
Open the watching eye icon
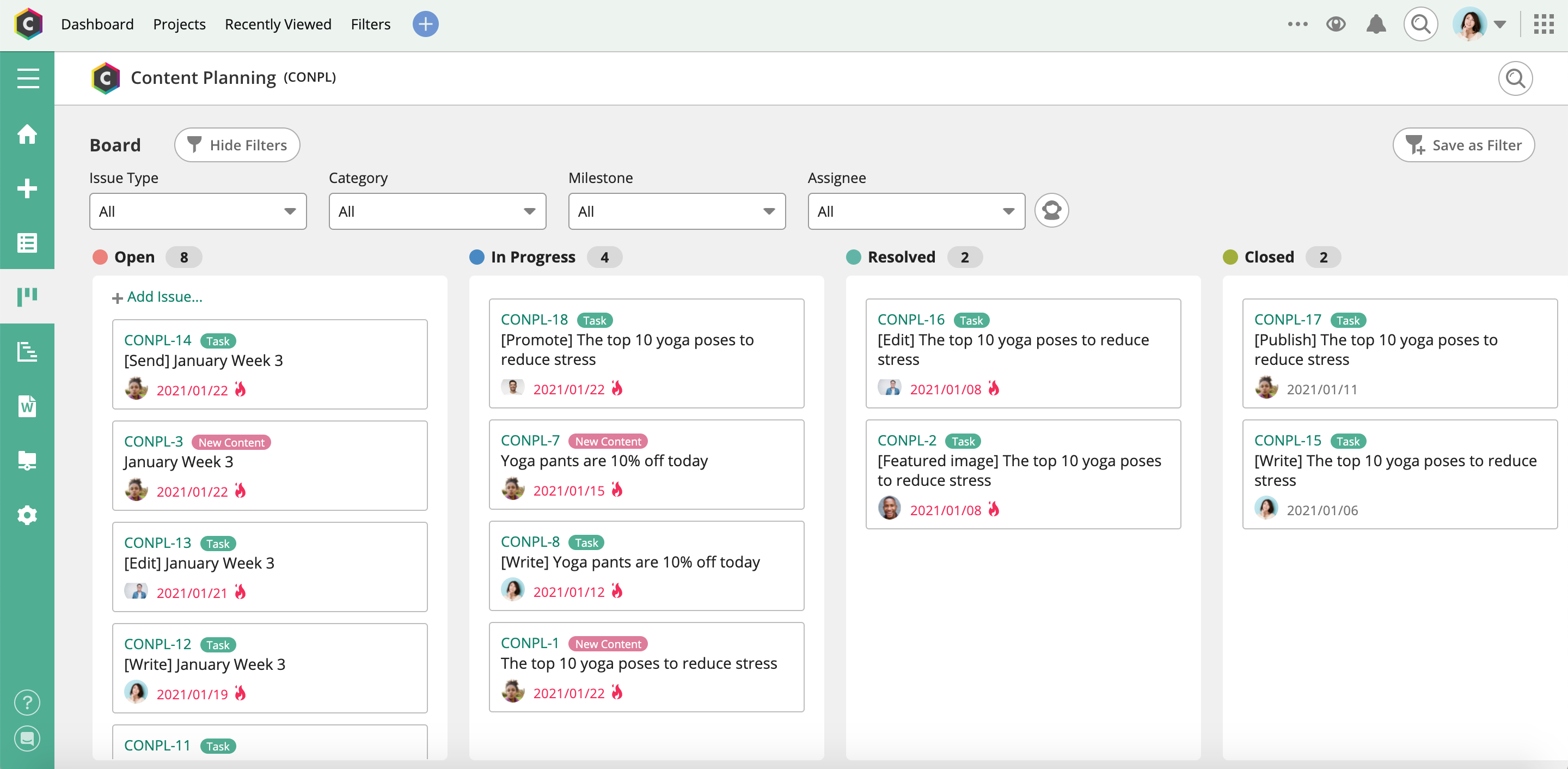pos(1336,25)
